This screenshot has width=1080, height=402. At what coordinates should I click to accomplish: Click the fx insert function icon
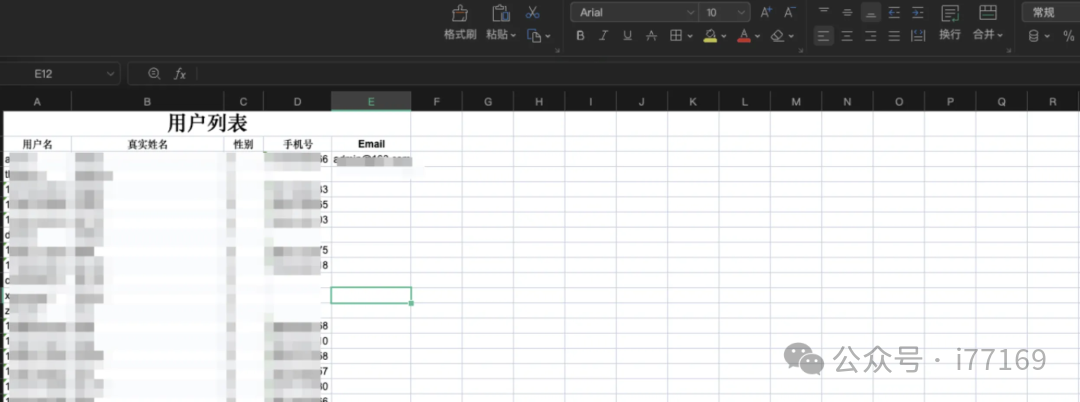(181, 74)
